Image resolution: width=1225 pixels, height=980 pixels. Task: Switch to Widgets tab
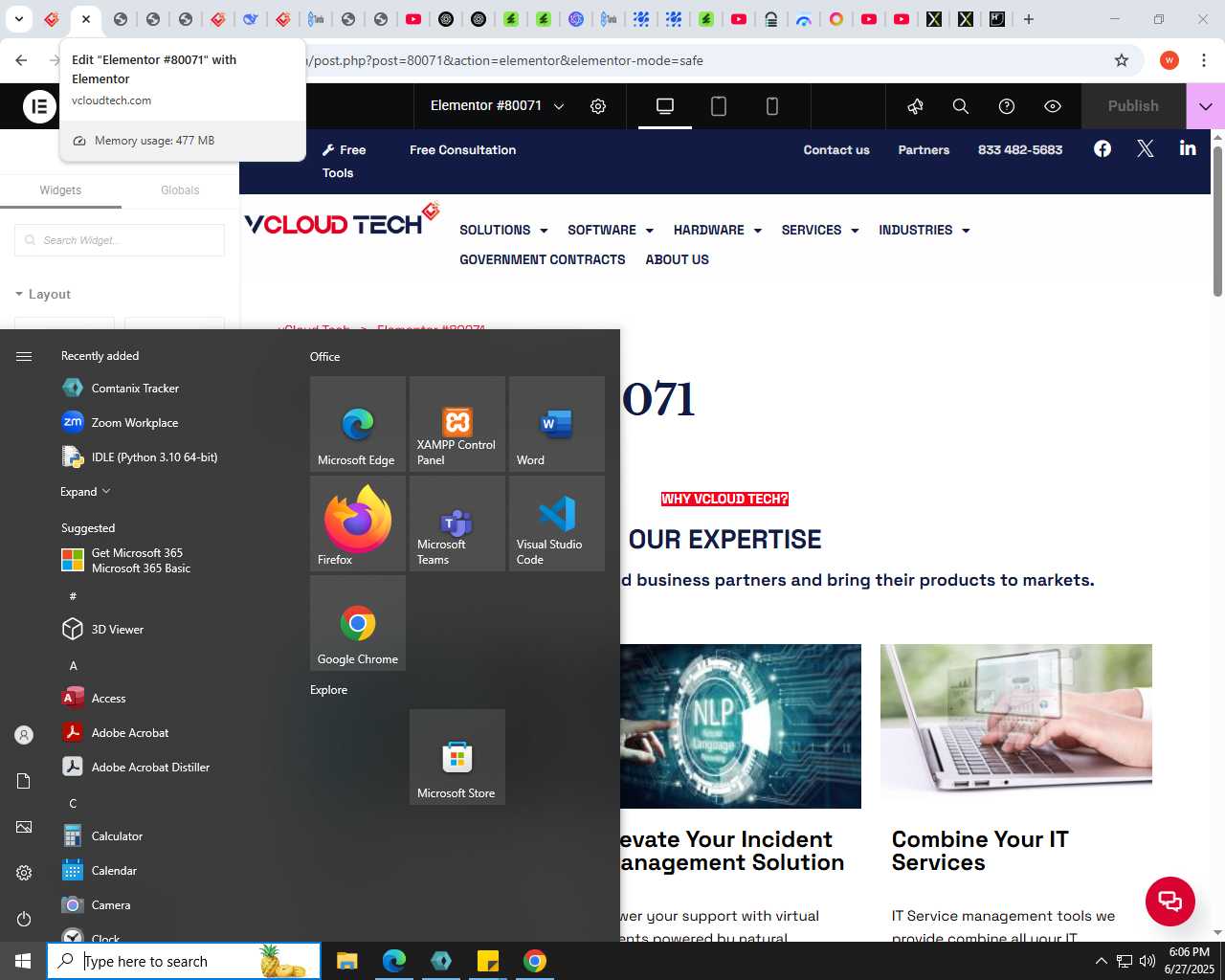click(60, 190)
